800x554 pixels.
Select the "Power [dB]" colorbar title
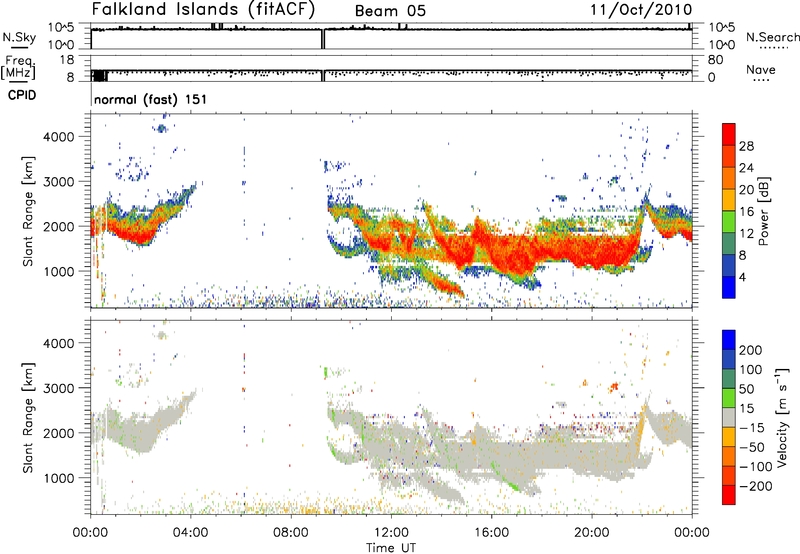click(x=764, y=211)
